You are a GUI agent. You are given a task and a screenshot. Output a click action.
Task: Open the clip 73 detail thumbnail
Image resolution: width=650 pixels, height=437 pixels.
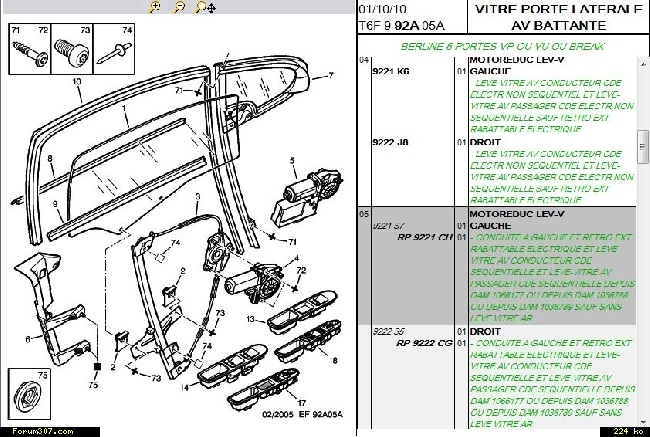(x=72, y=49)
